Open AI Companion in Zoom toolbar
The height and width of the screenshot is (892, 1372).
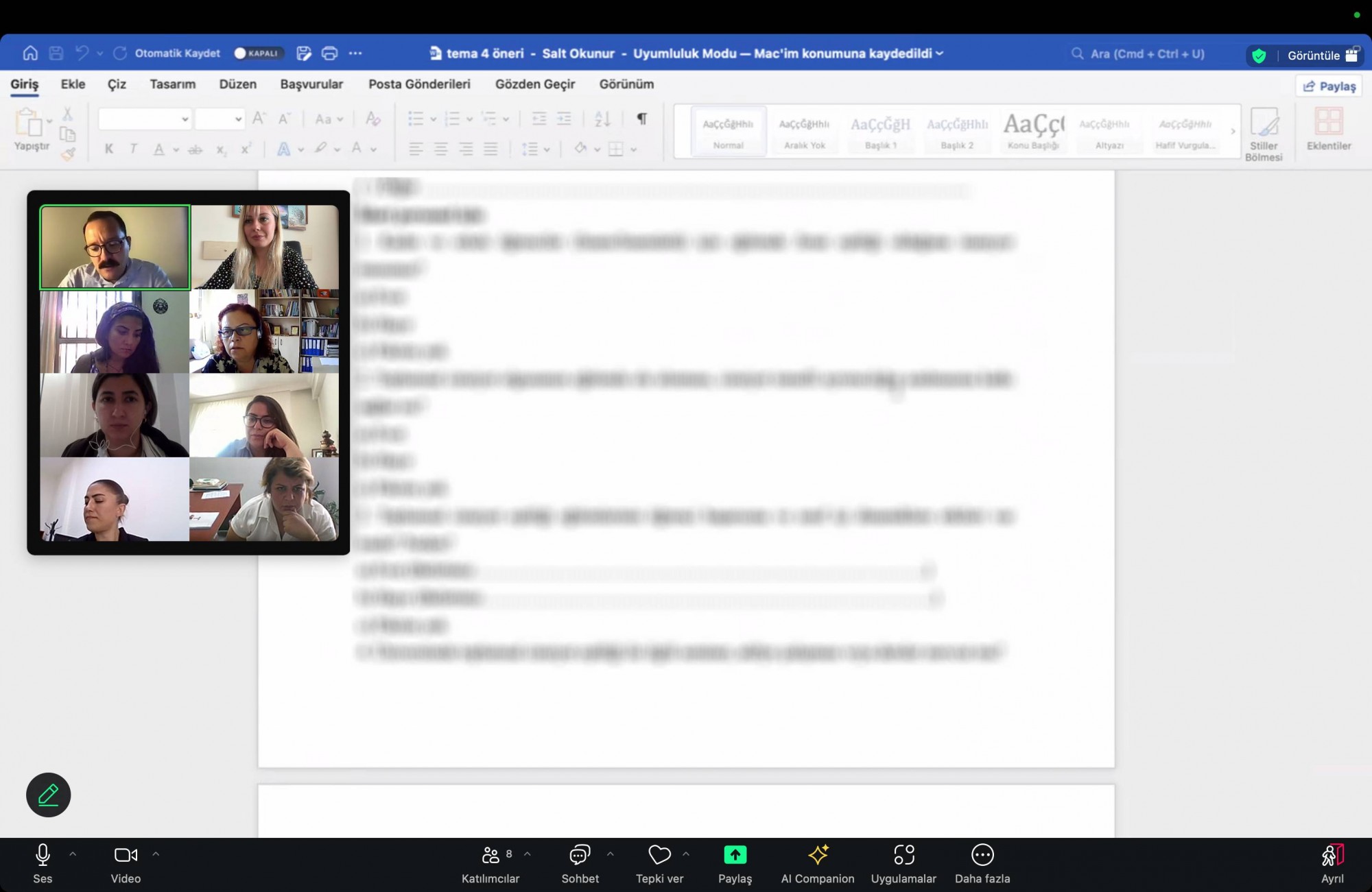pyautogui.click(x=817, y=863)
